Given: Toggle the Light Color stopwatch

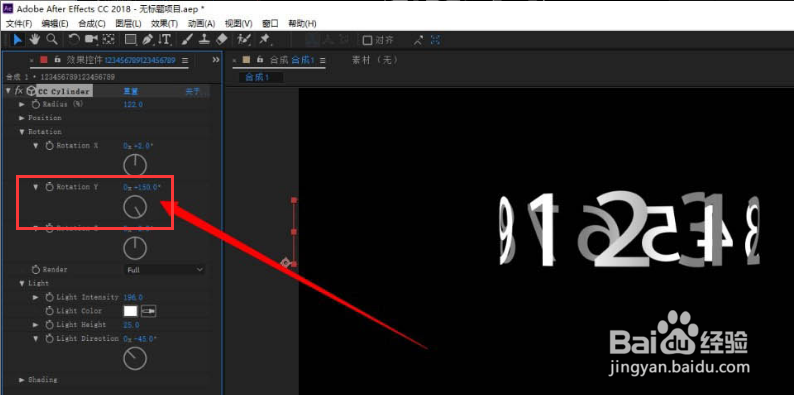Looking at the screenshot, I should tap(49, 311).
